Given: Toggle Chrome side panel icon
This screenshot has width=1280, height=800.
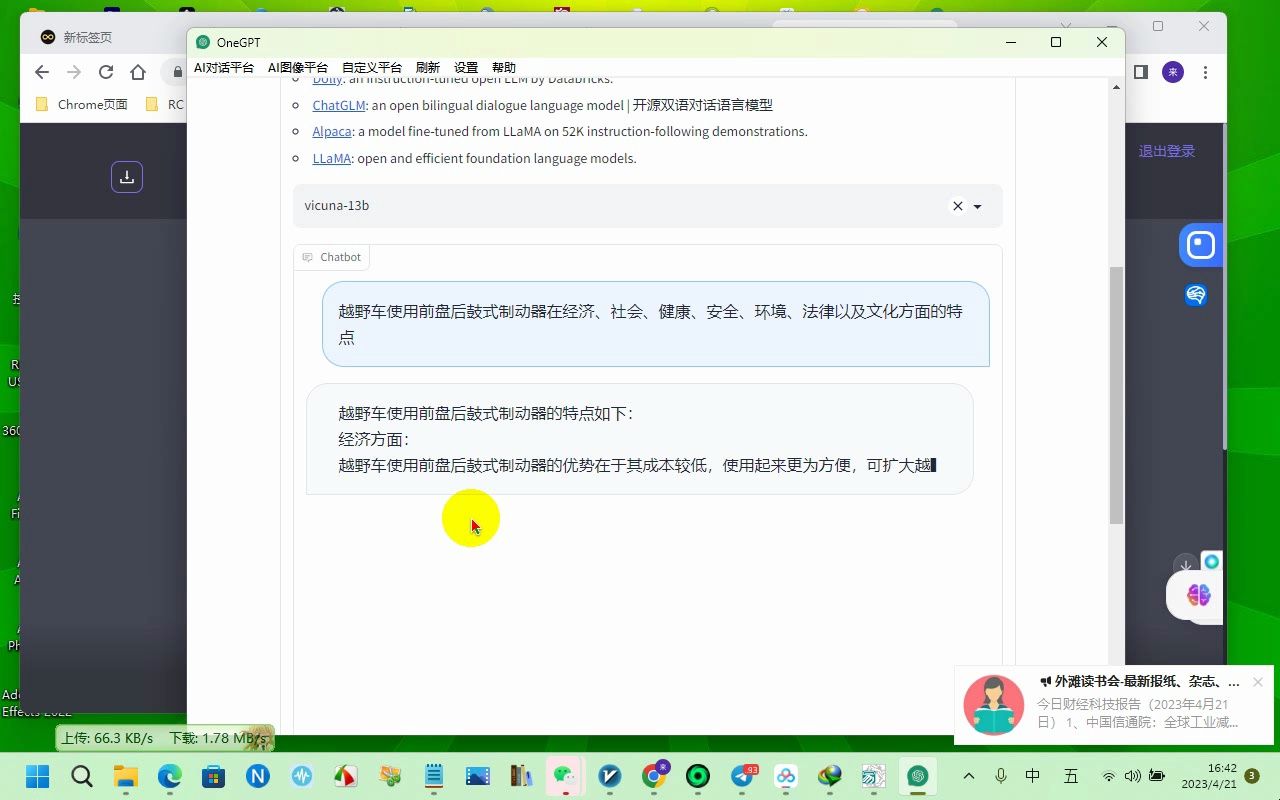Looking at the screenshot, I should (1140, 72).
